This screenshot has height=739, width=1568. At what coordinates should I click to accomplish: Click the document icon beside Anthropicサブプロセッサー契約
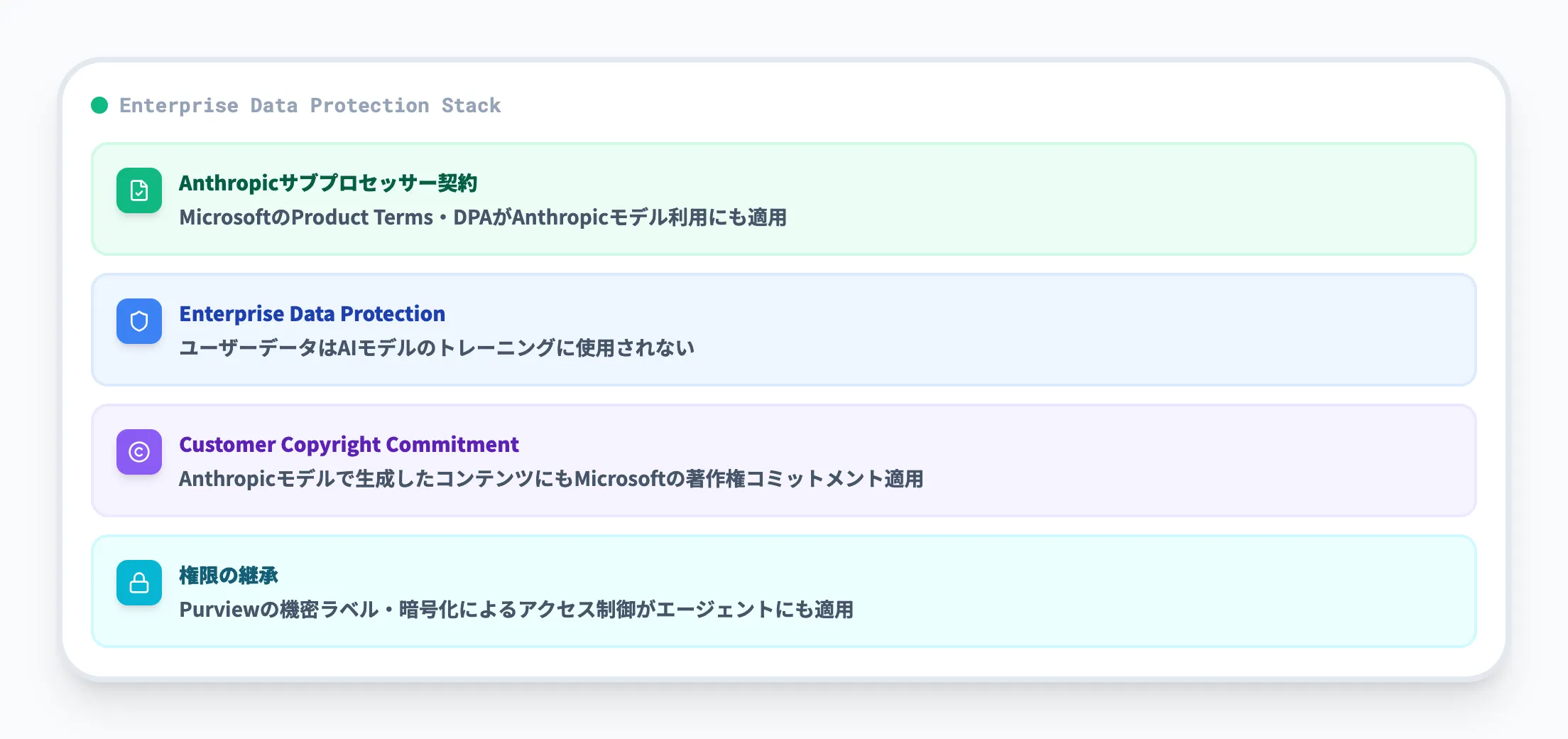tap(139, 190)
